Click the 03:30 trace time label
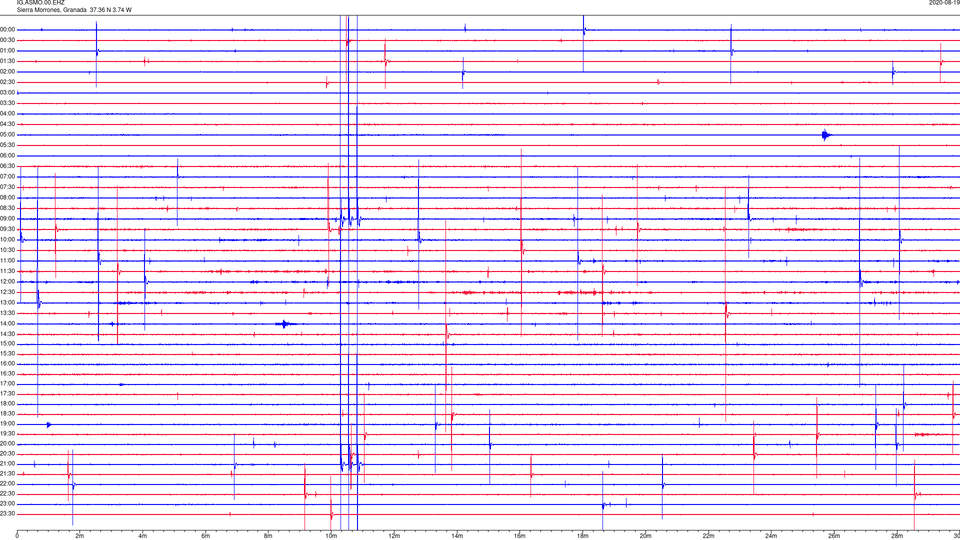Screen dimensions: 960x540 8,103
